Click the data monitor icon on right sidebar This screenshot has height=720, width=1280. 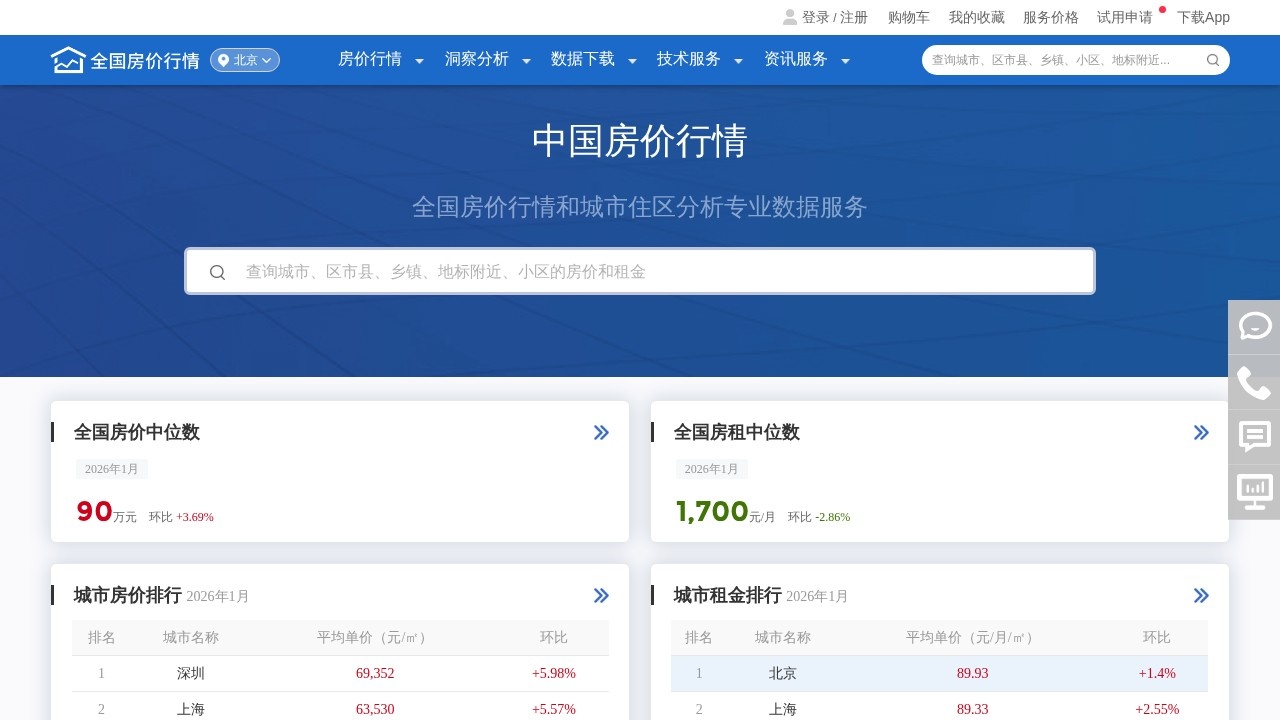[x=1254, y=492]
